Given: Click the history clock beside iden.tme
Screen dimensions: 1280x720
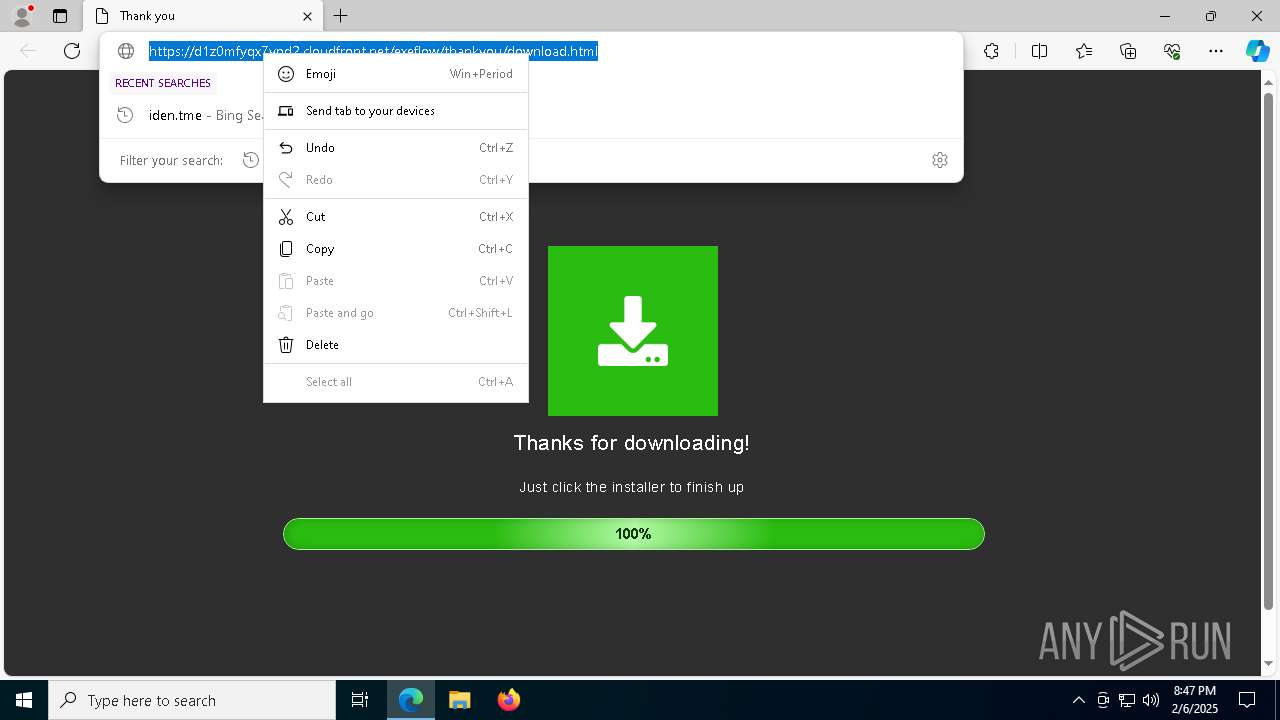Looking at the screenshot, I should point(125,115).
